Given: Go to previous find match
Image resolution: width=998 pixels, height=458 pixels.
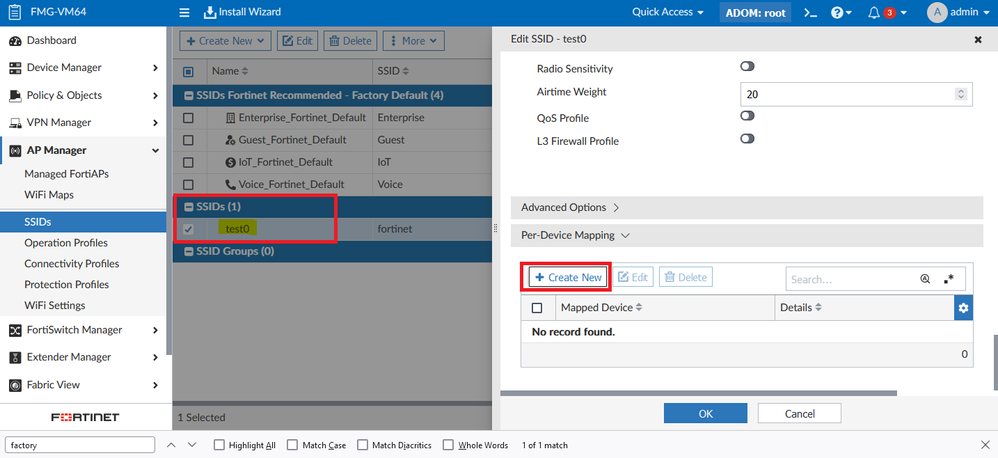Looking at the screenshot, I should (x=171, y=445).
